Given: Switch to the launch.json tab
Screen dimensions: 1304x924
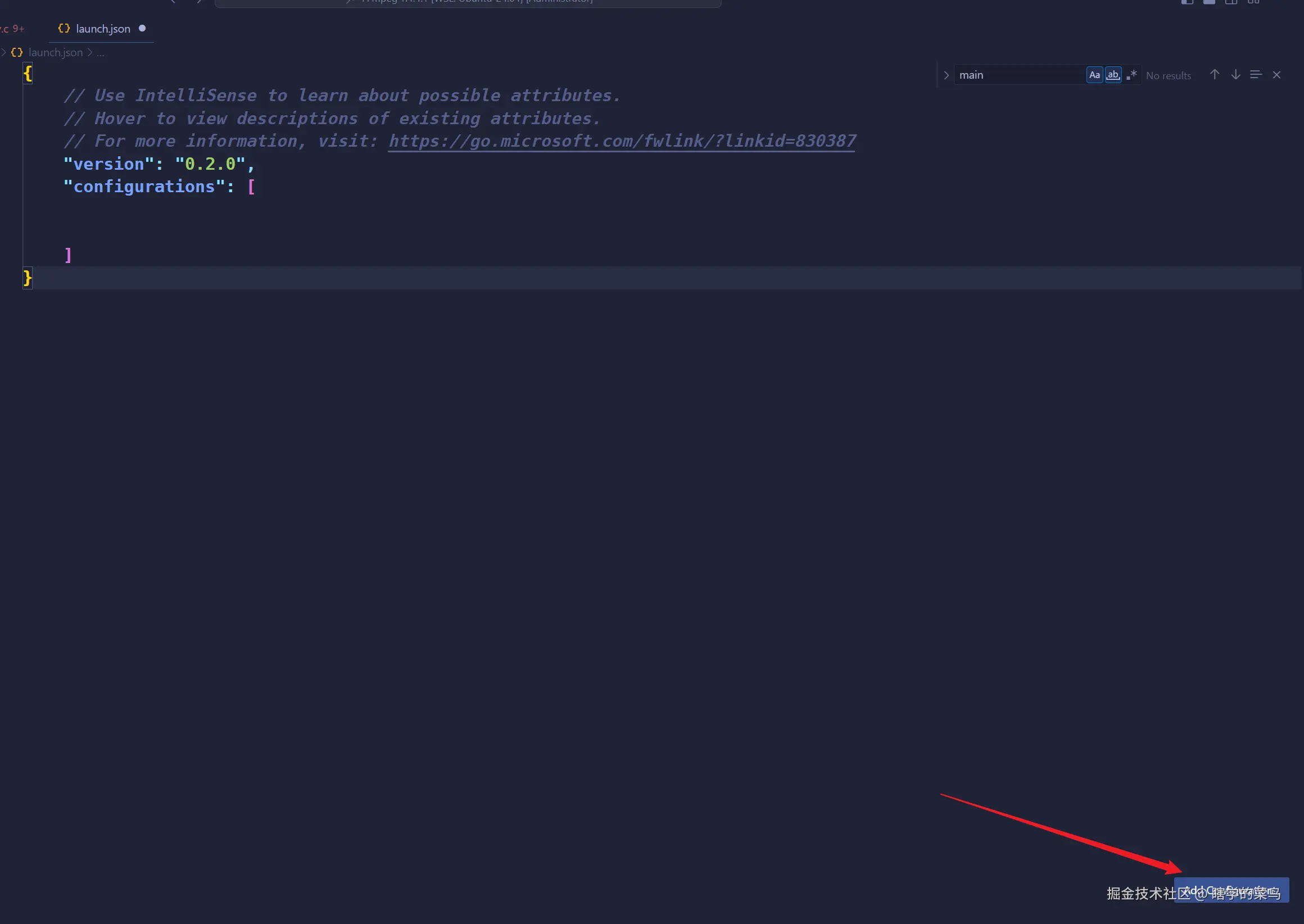Looking at the screenshot, I should pyautogui.click(x=102, y=29).
